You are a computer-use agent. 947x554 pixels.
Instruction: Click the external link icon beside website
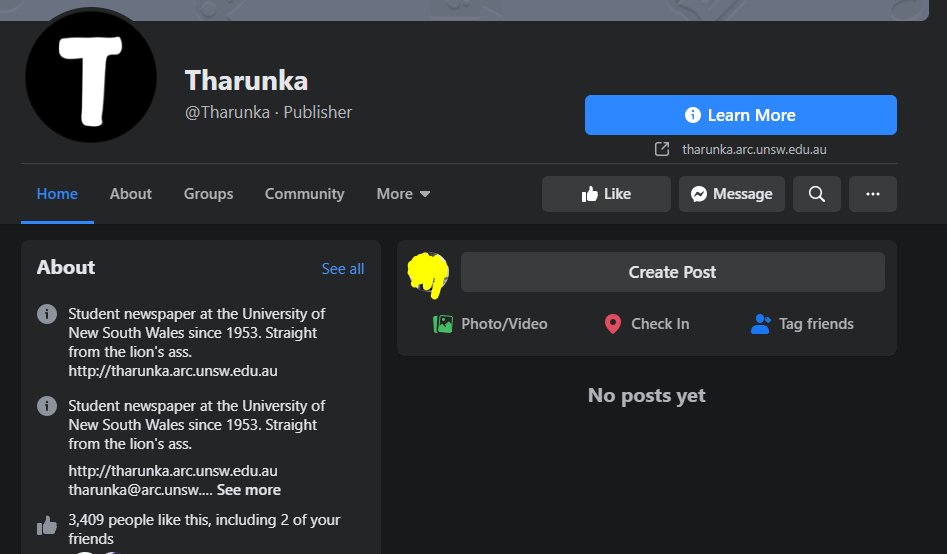[x=662, y=149]
